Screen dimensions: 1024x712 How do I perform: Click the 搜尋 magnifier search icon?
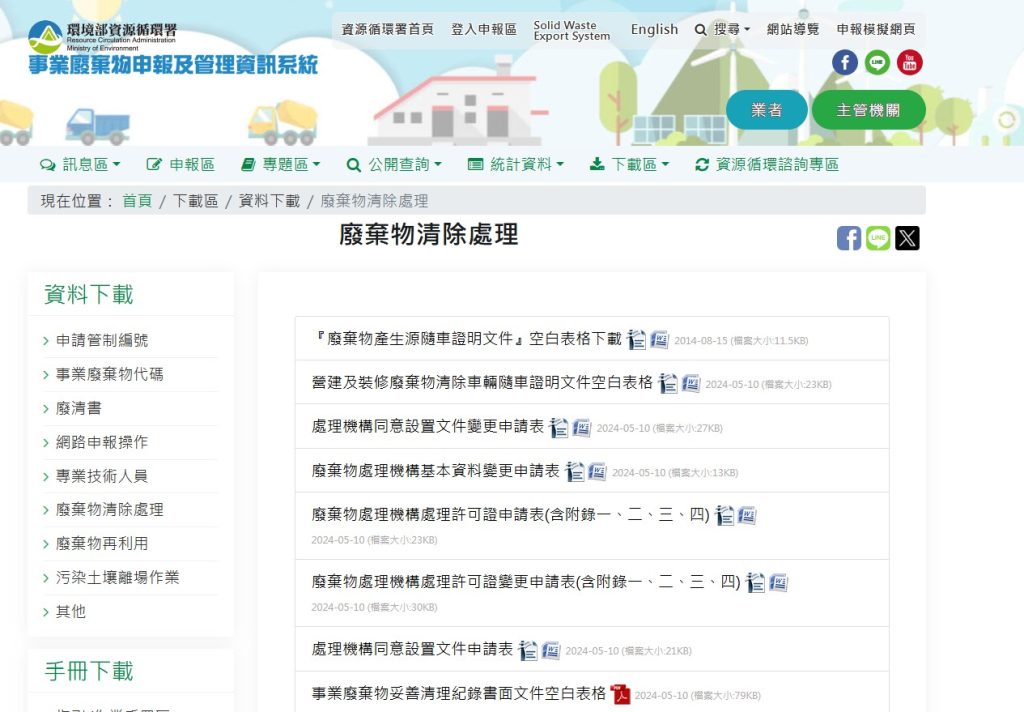tap(703, 29)
